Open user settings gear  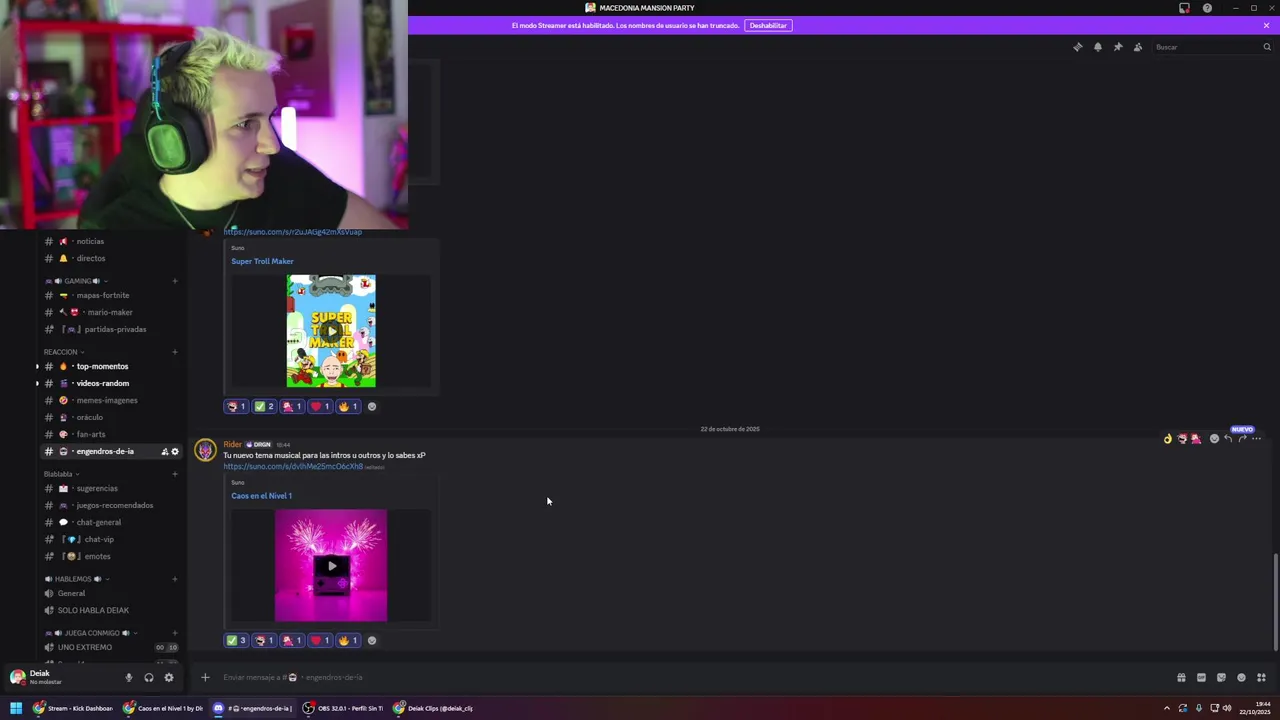[x=168, y=677]
